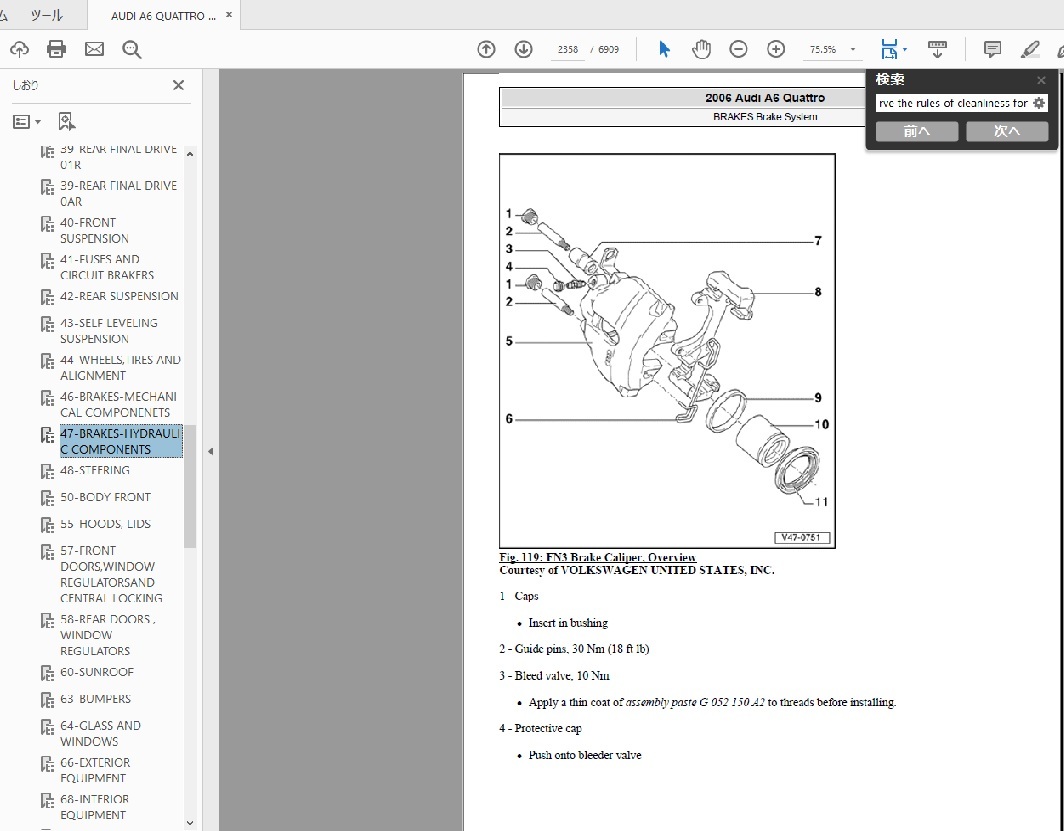
Task: Open bookmark 58-REAR DOORS, WINDOW REGULATORS
Action: (107, 635)
